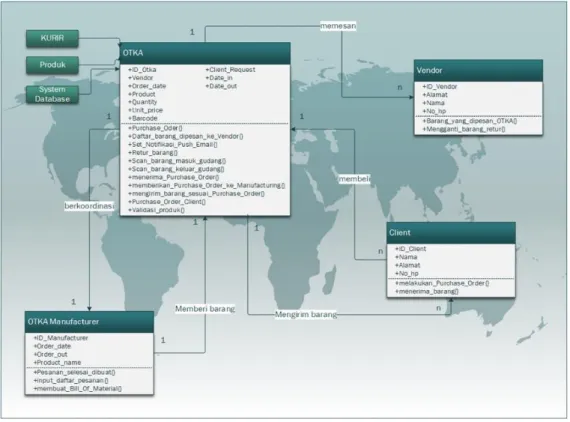The image size is (570, 422).
Task: Click +Mengganti_barang_retur() method
Action: 464,129
